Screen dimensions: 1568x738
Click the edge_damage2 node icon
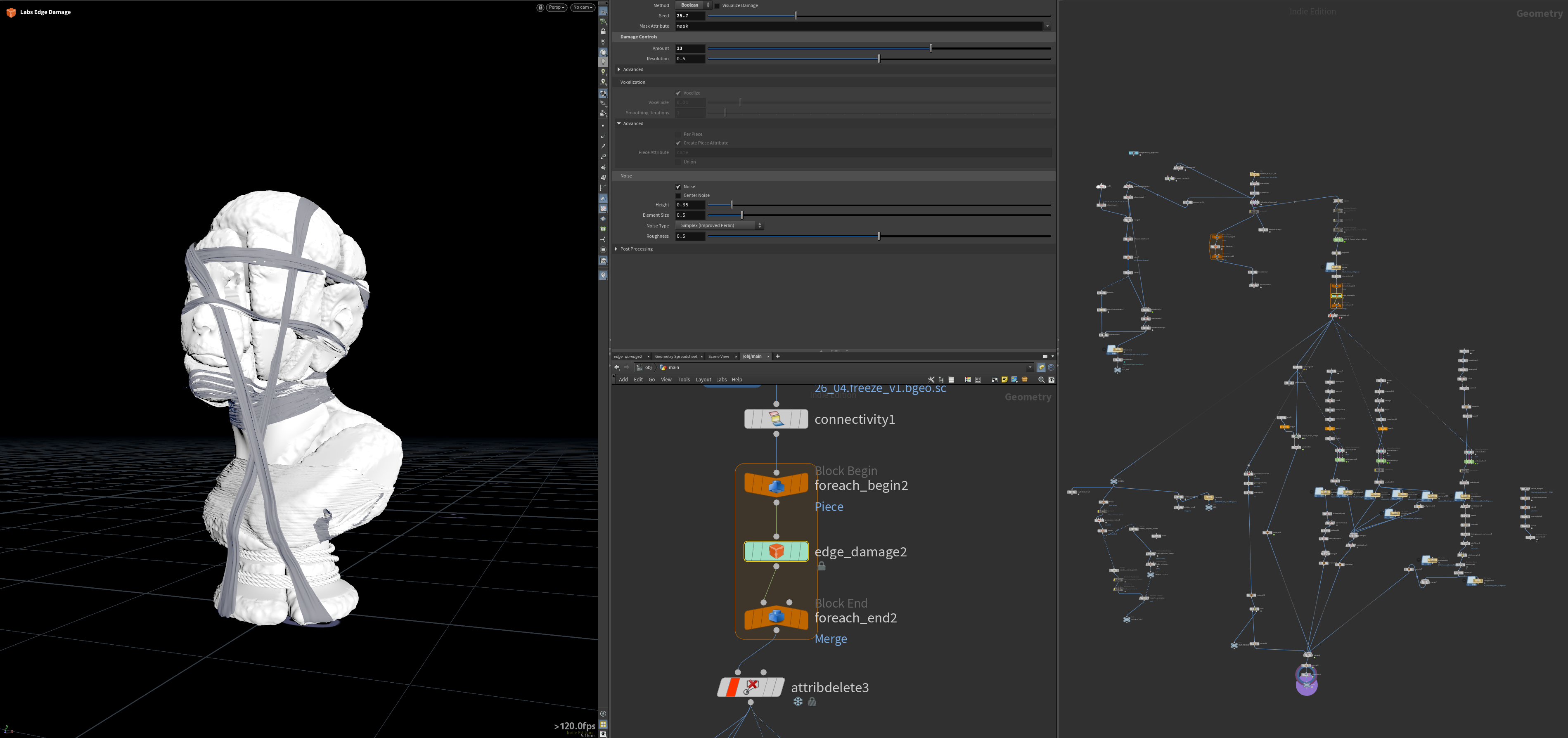776,551
